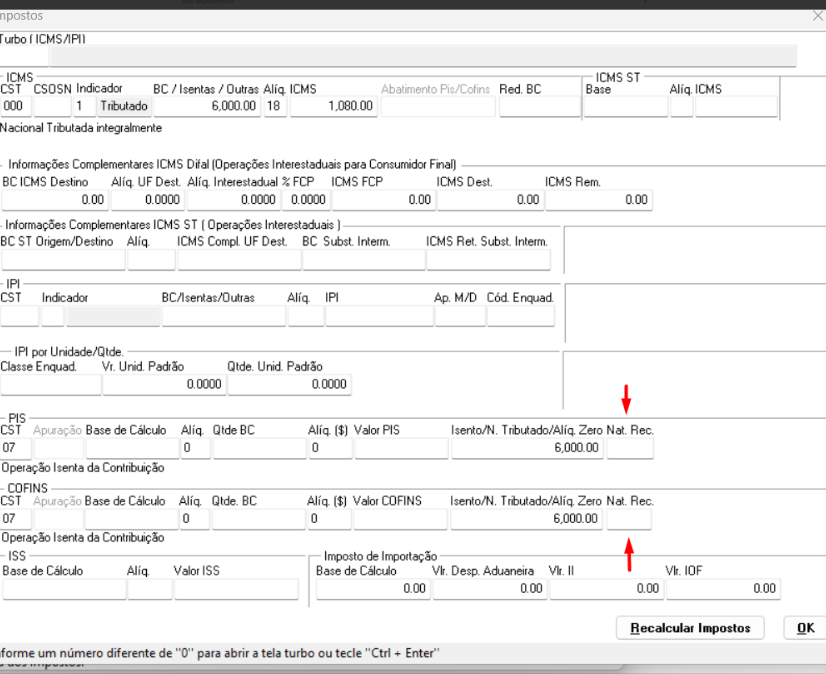The height and width of the screenshot is (674, 826).
Task: Confirm the taxes with the OK button
Action: click(x=805, y=628)
